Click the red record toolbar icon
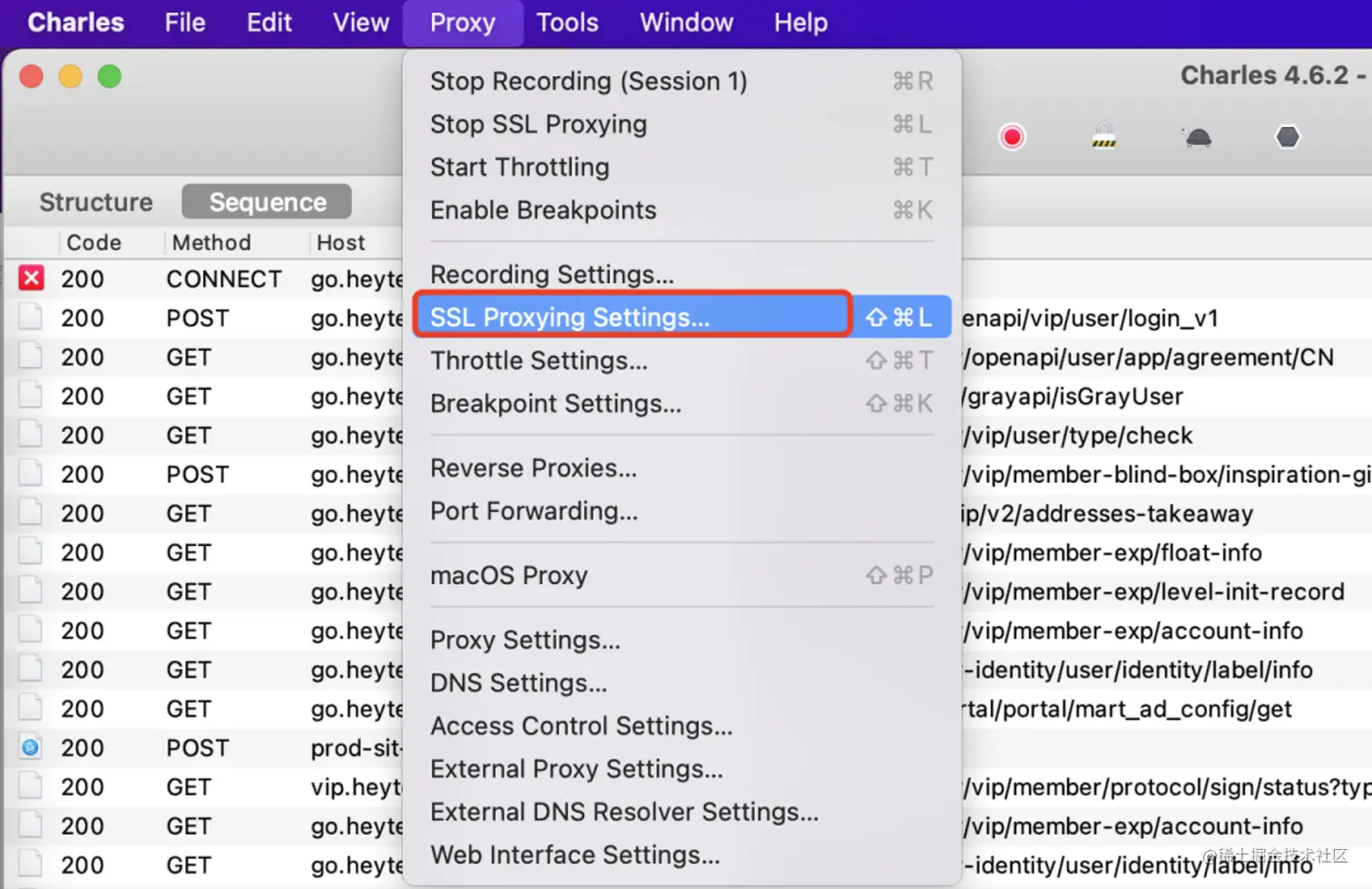Viewport: 1372px width, 889px height. point(1012,137)
